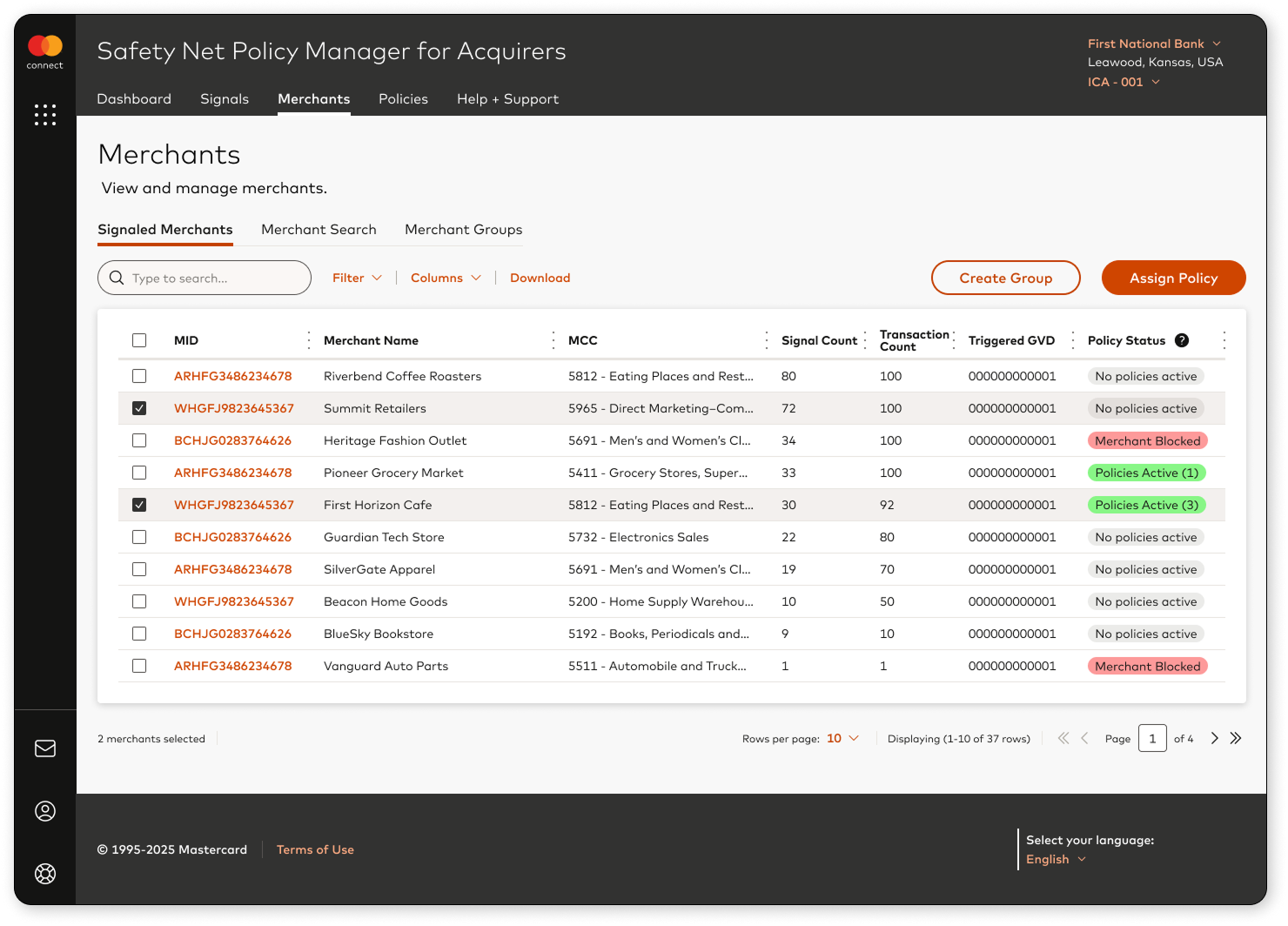This screenshot has height=926, width=1288.
Task: Go to previous page arrow
Action: [x=1084, y=738]
